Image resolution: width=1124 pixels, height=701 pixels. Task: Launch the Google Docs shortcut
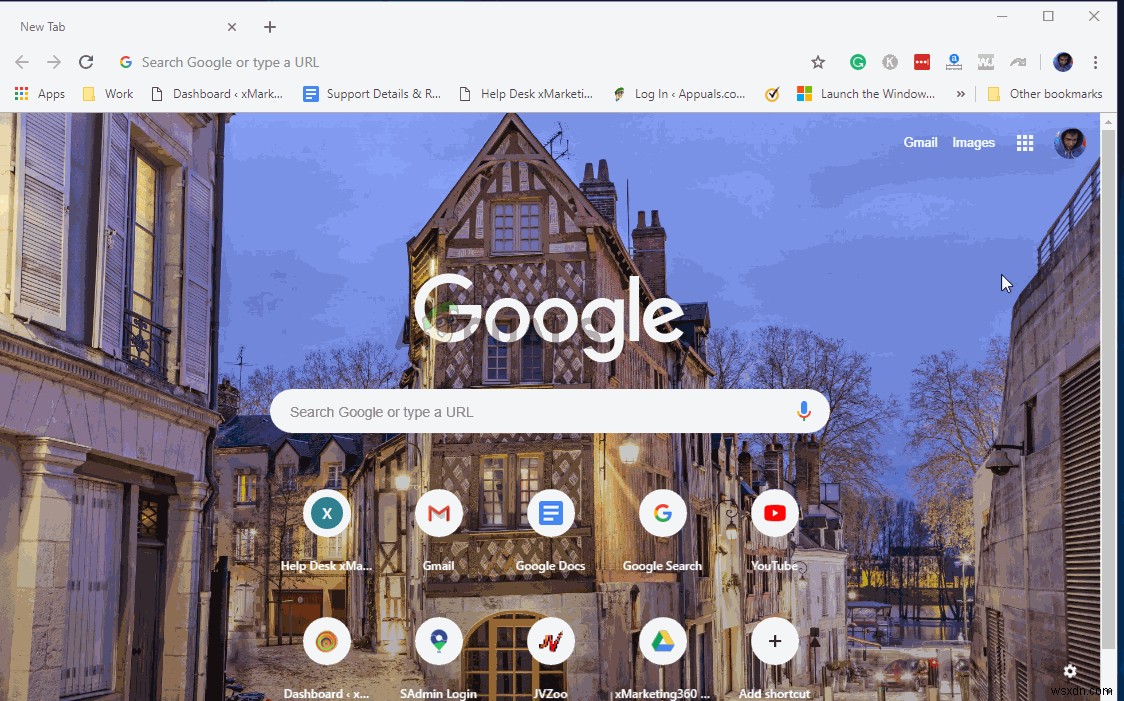[x=551, y=513]
